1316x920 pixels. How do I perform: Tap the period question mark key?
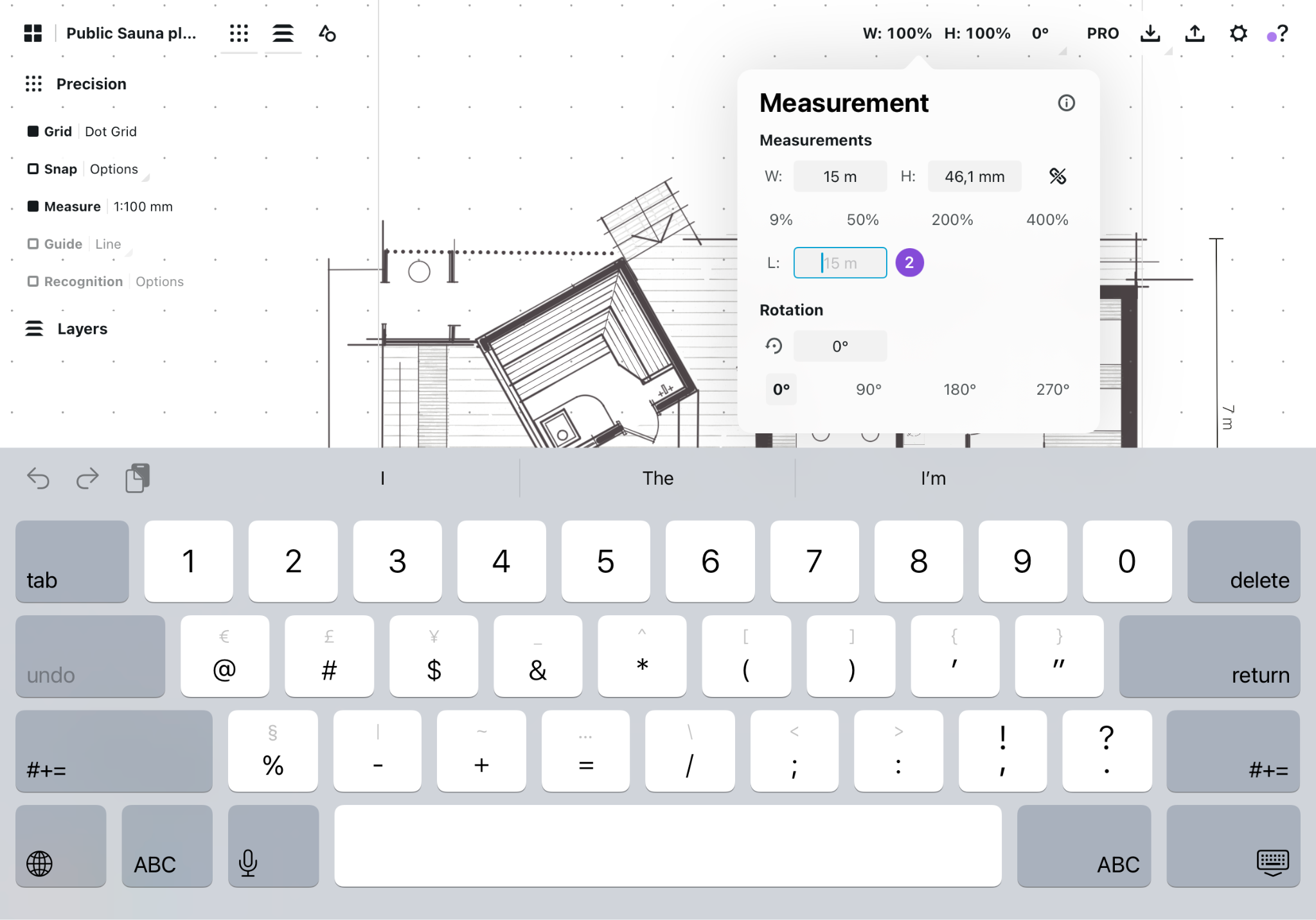[x=1107, y=751]
